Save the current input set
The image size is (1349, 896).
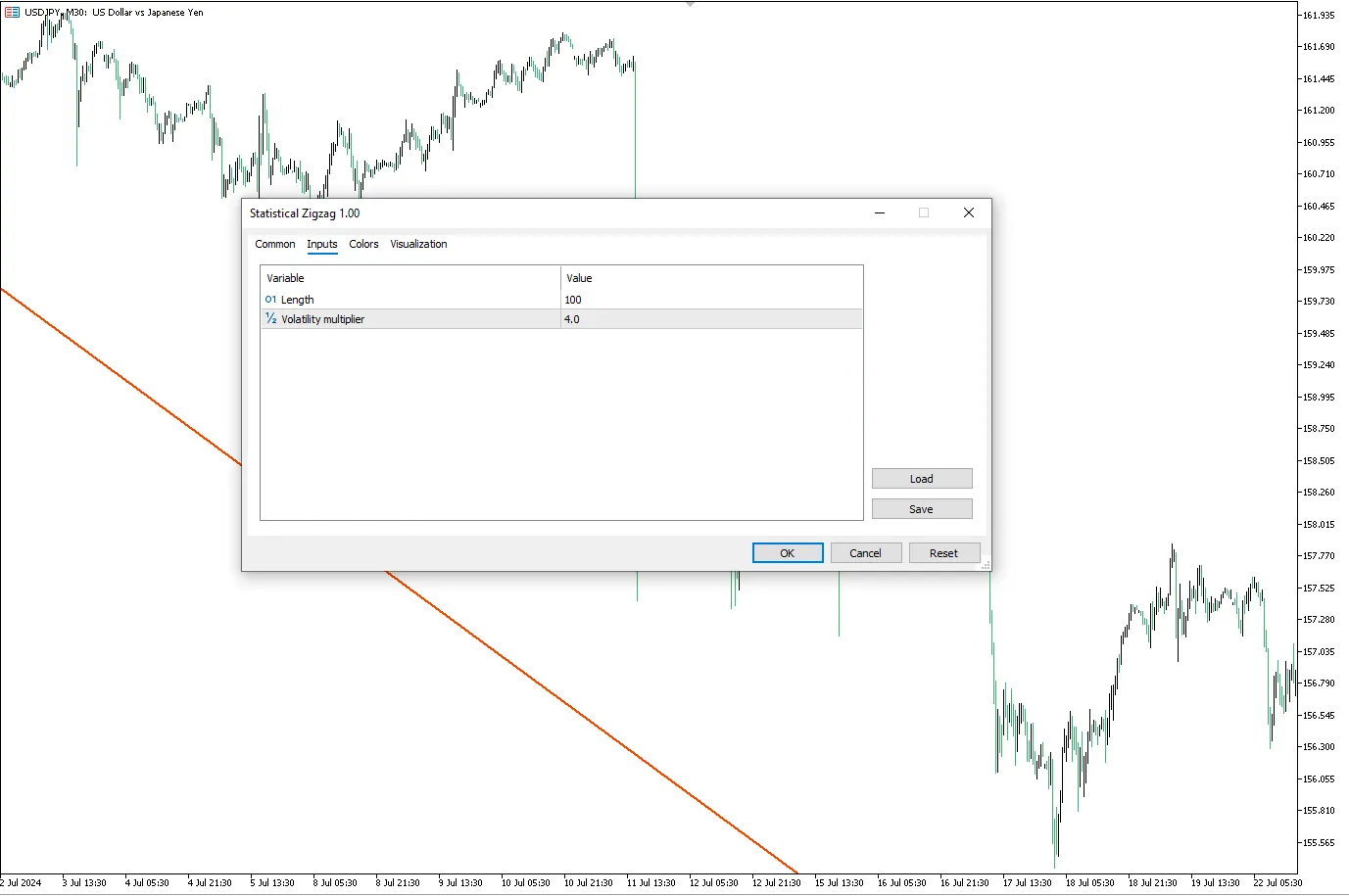921,509
